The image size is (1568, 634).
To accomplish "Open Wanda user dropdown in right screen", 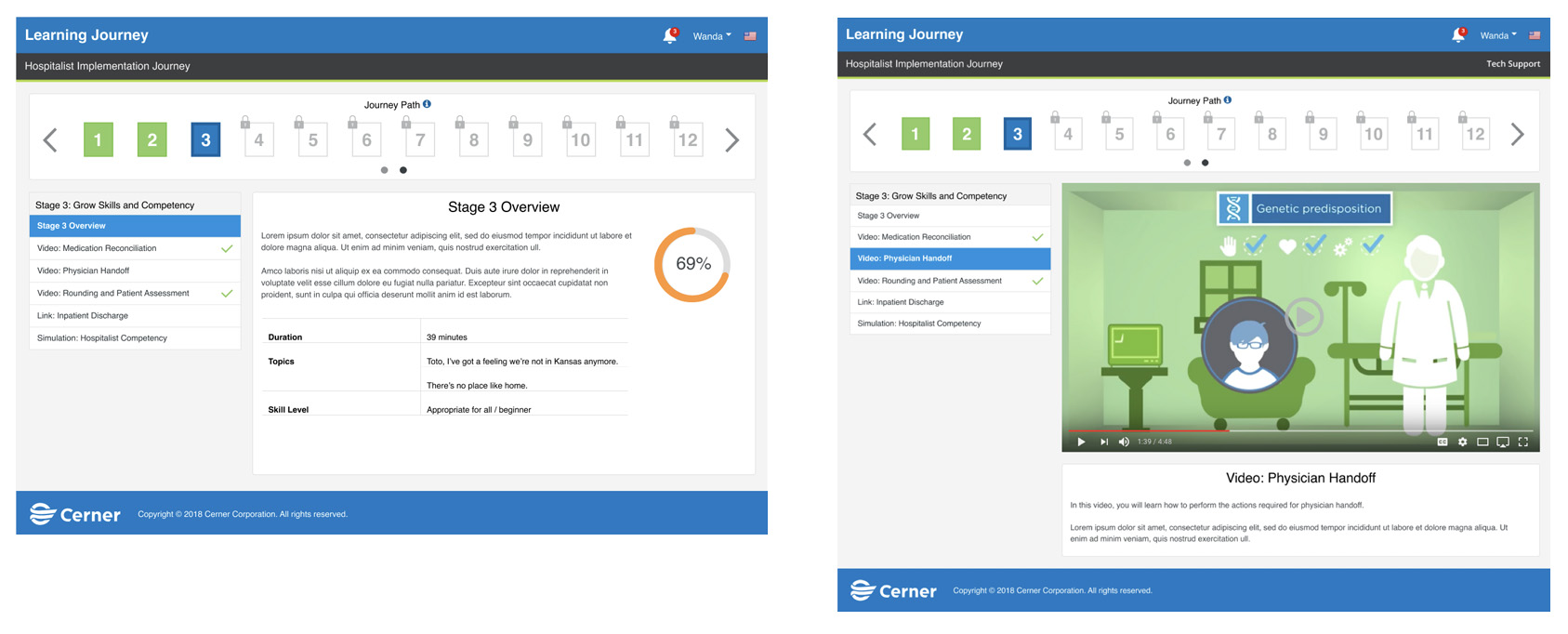I will tap(1497, 35).
